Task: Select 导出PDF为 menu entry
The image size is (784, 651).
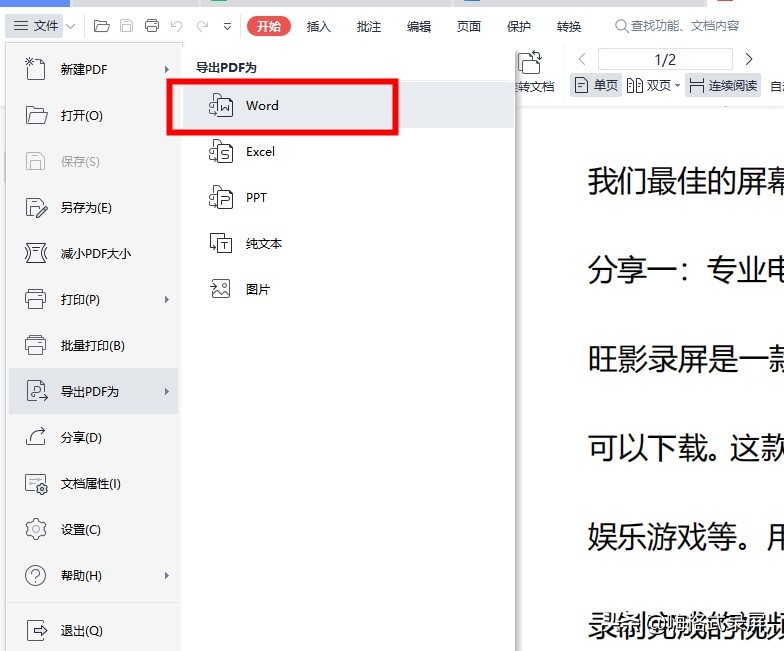Action: tap(94, 391)
